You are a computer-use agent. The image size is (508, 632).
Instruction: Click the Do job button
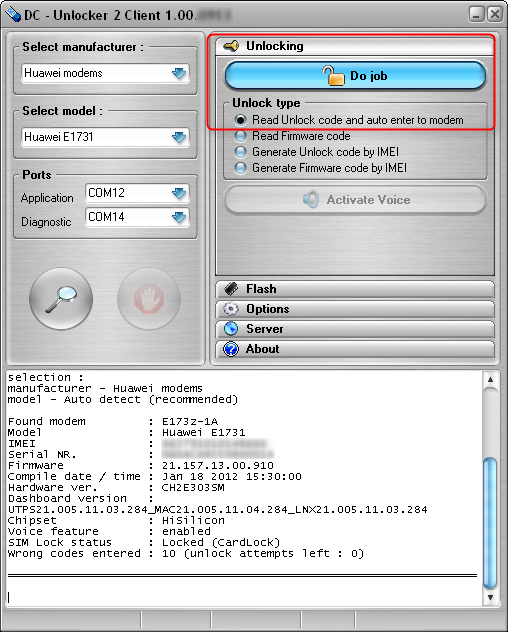pos(355,76)
